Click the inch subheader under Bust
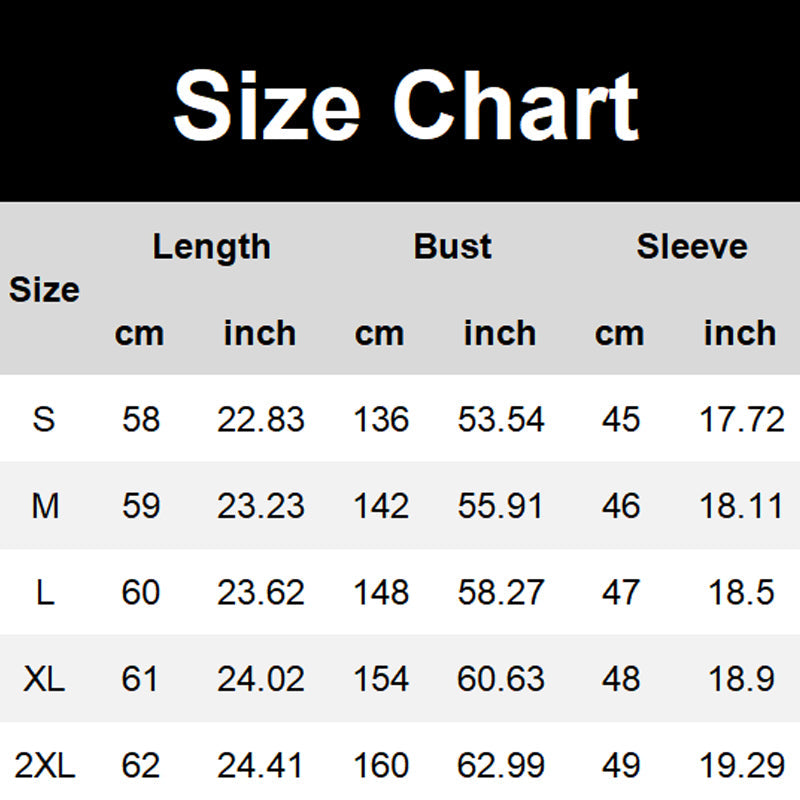Viewport: 800px width, 800px height. [500, 333]
